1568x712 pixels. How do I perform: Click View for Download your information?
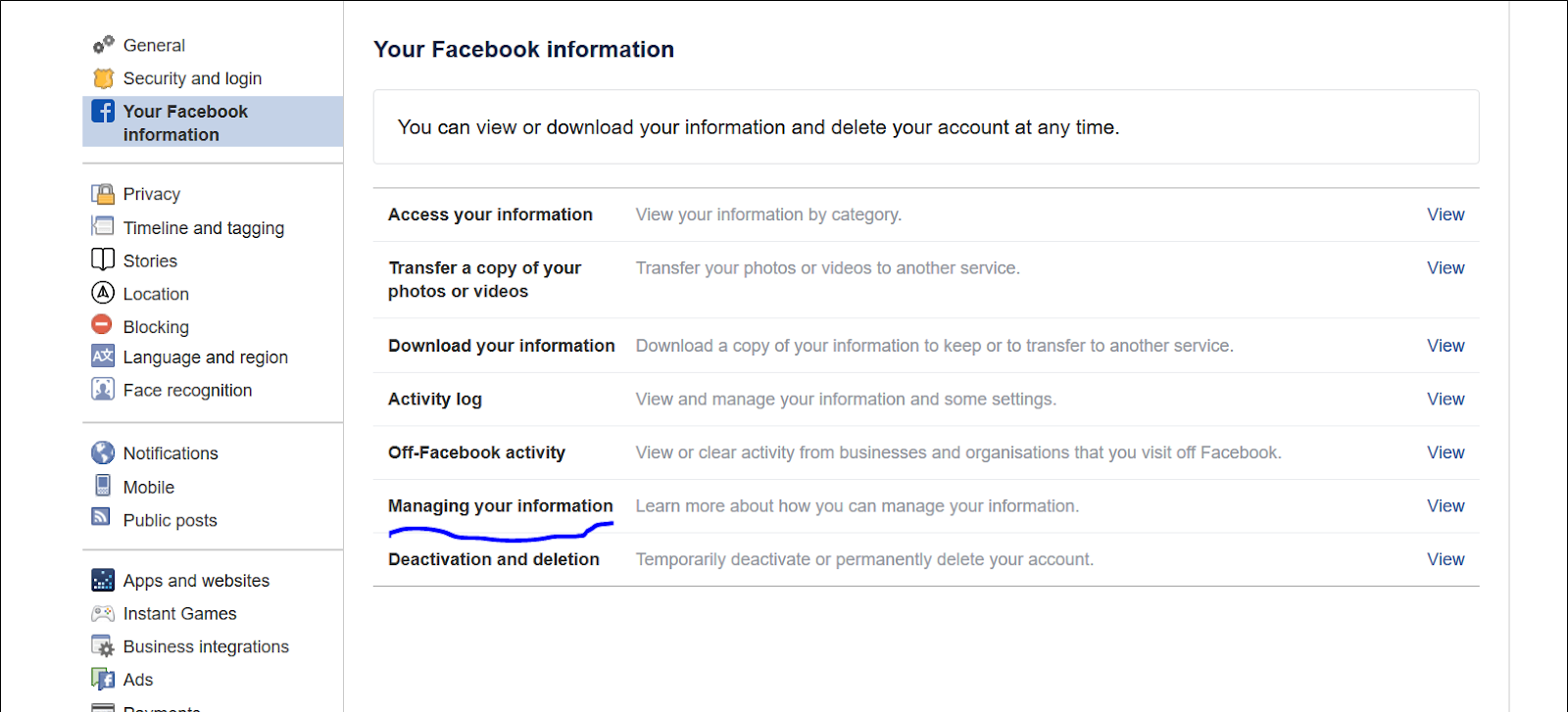[1445, 346]
